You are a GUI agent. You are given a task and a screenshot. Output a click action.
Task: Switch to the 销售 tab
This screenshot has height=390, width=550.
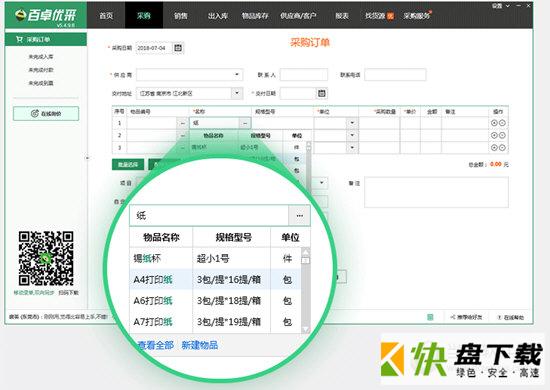pos(181,16)
